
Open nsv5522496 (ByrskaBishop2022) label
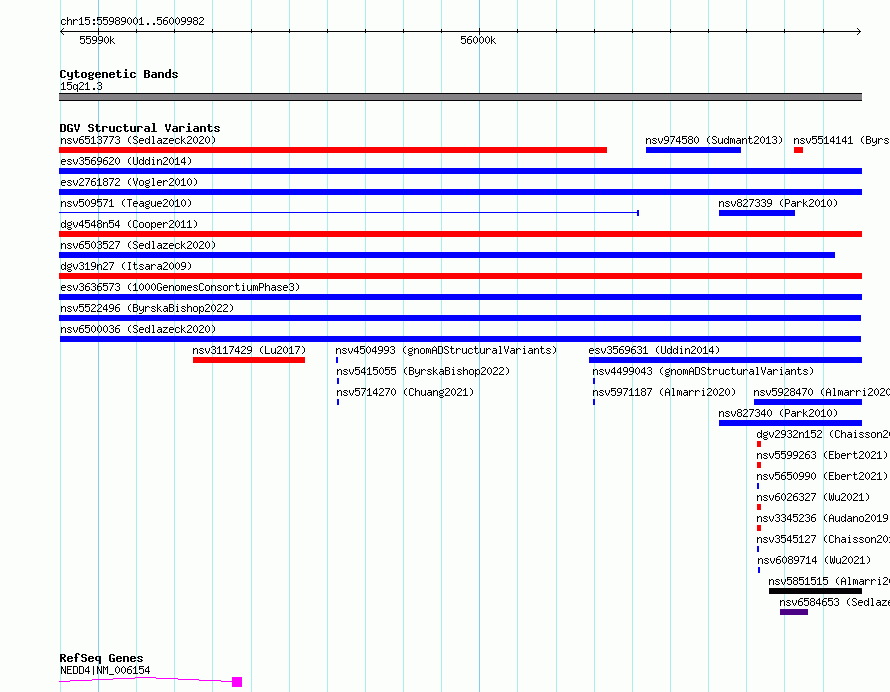coord(147,308)
